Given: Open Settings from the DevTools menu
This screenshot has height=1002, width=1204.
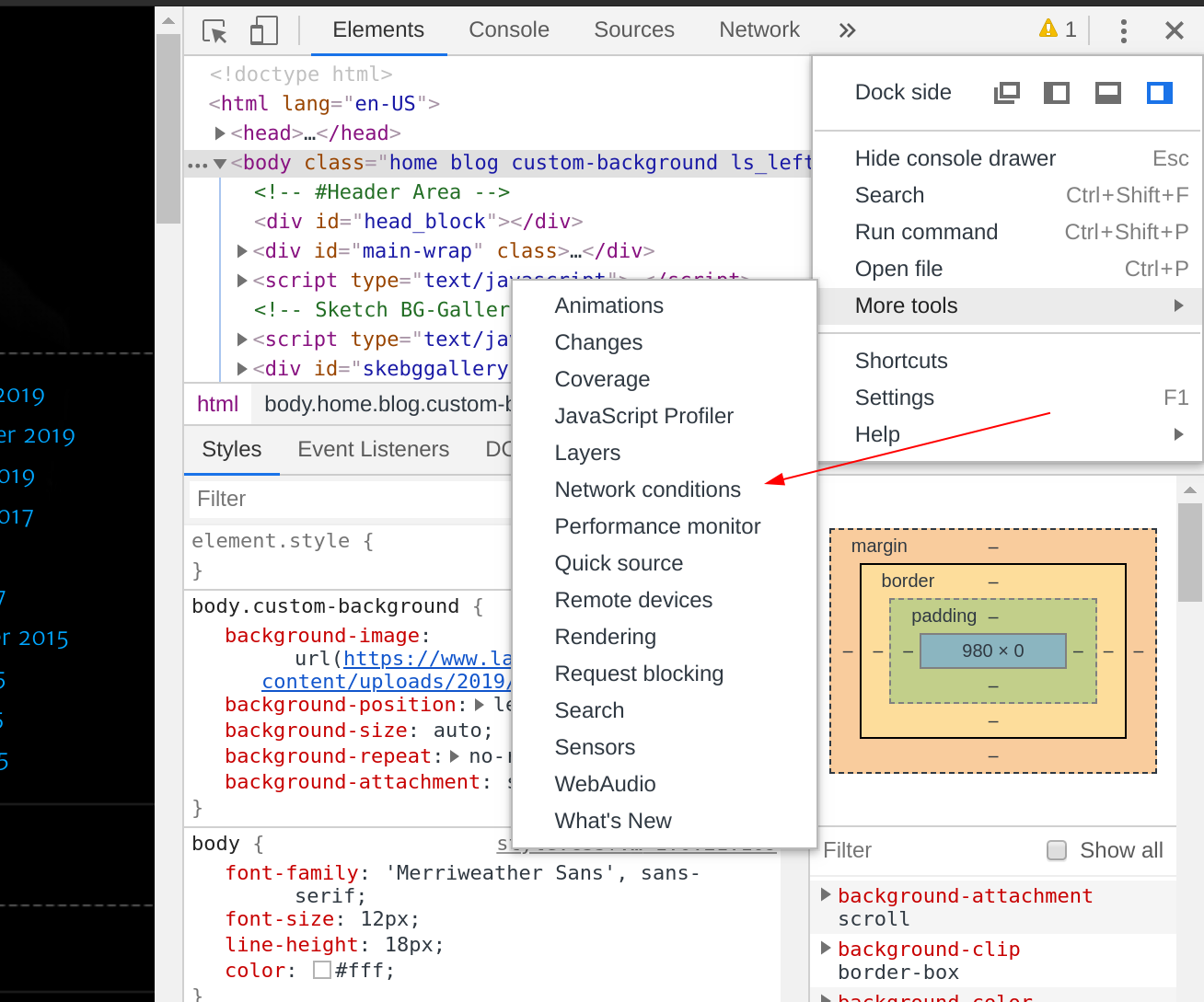Looking at the screenshot, I should (x=894, y=397).
